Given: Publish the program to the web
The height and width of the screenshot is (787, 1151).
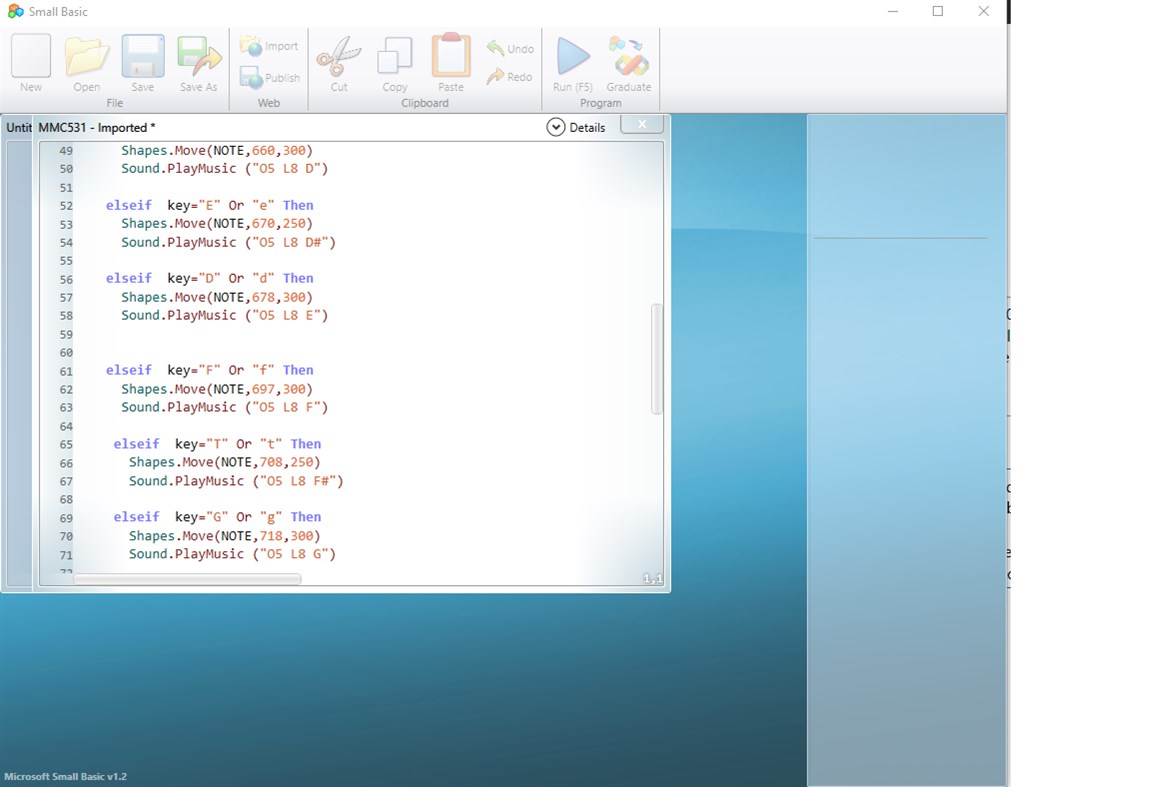Looking at the screenshot, I should [268, 78].
